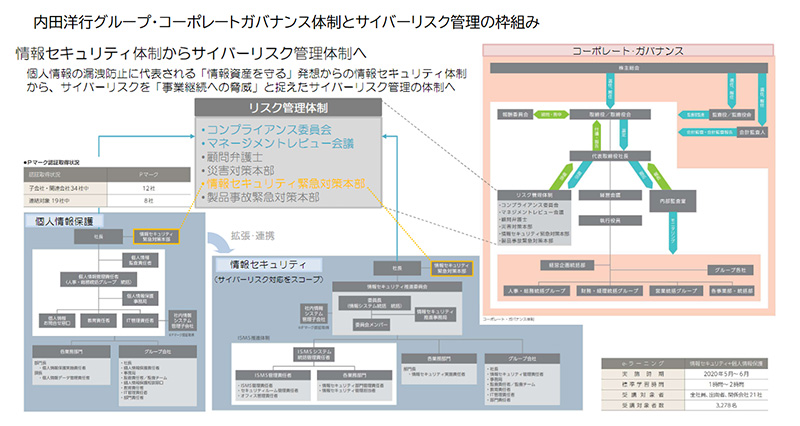Select the 人事・総務統括グループ box
Image resolution: width=800 pixels, height=426 pixels.
point(536,291)
